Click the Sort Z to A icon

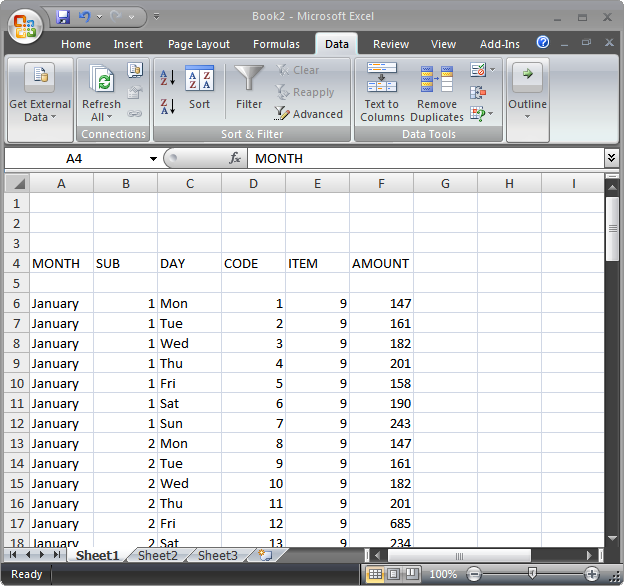167,105
